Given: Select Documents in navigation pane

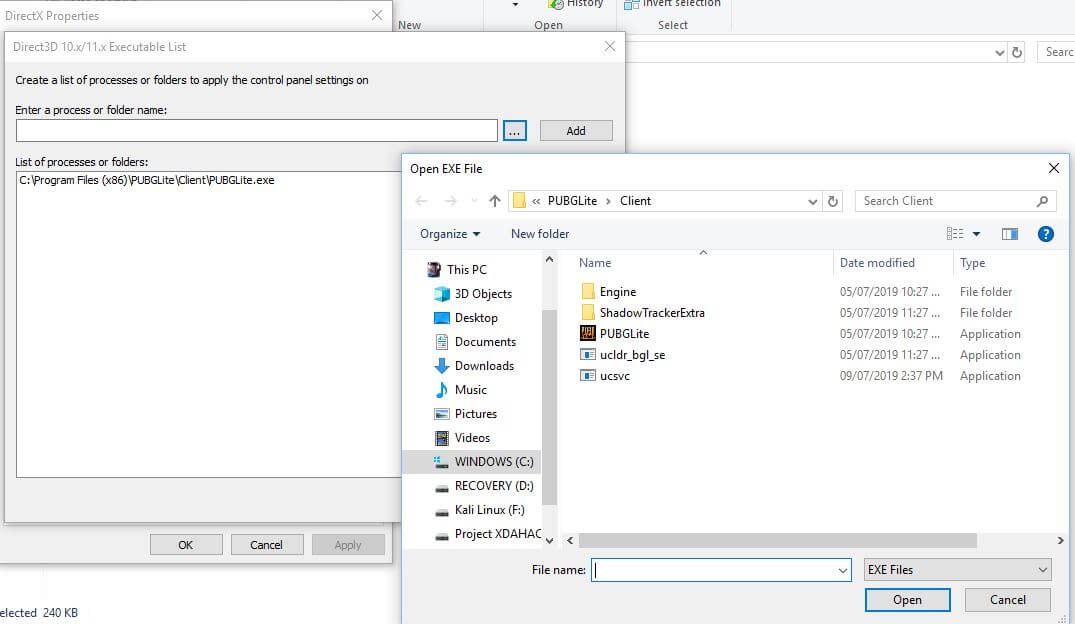Looking at the screenshot, I should pos(485,341).
